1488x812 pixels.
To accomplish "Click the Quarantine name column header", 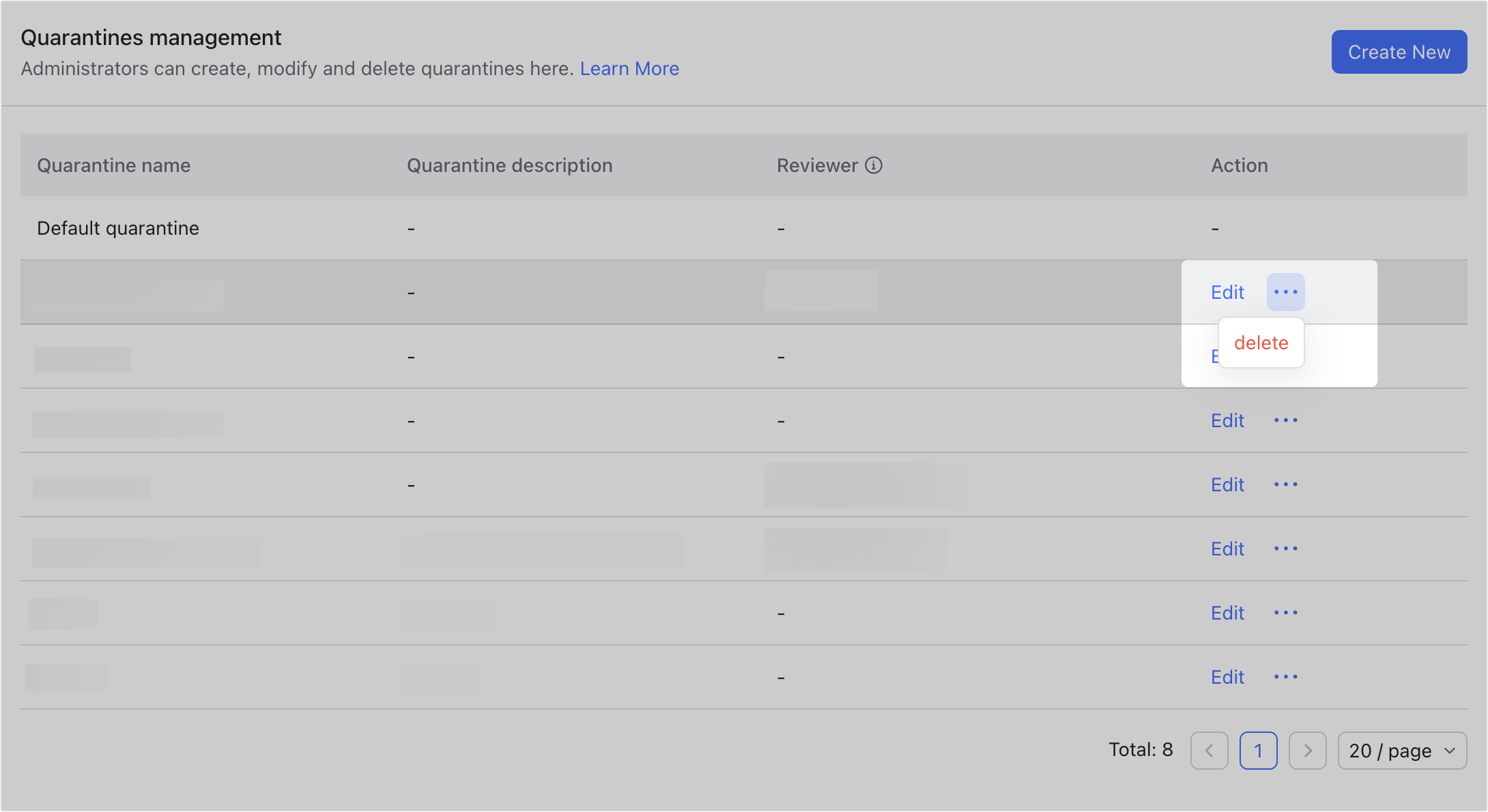I will [114, 165].
